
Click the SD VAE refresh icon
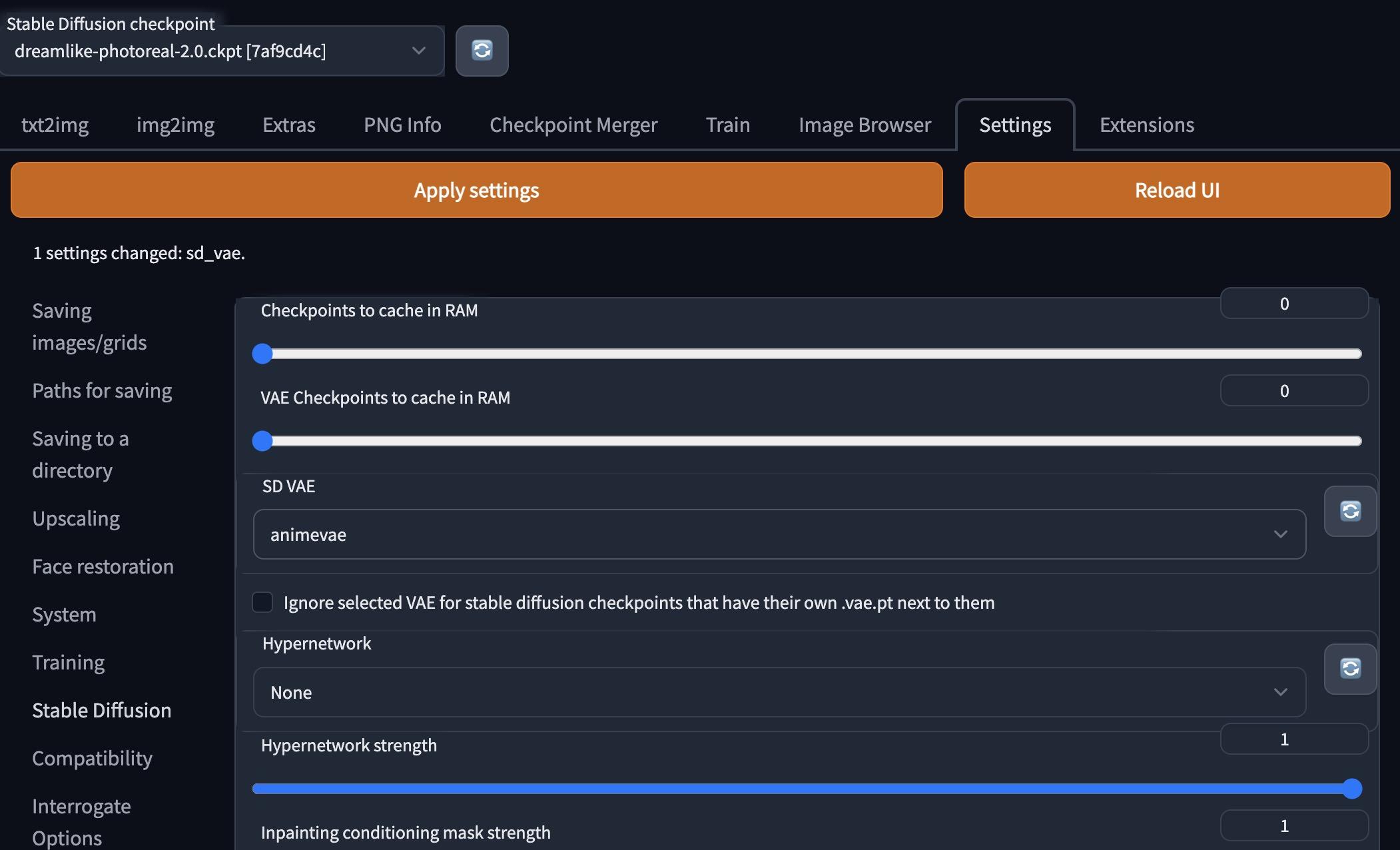tap(1350, 511)
